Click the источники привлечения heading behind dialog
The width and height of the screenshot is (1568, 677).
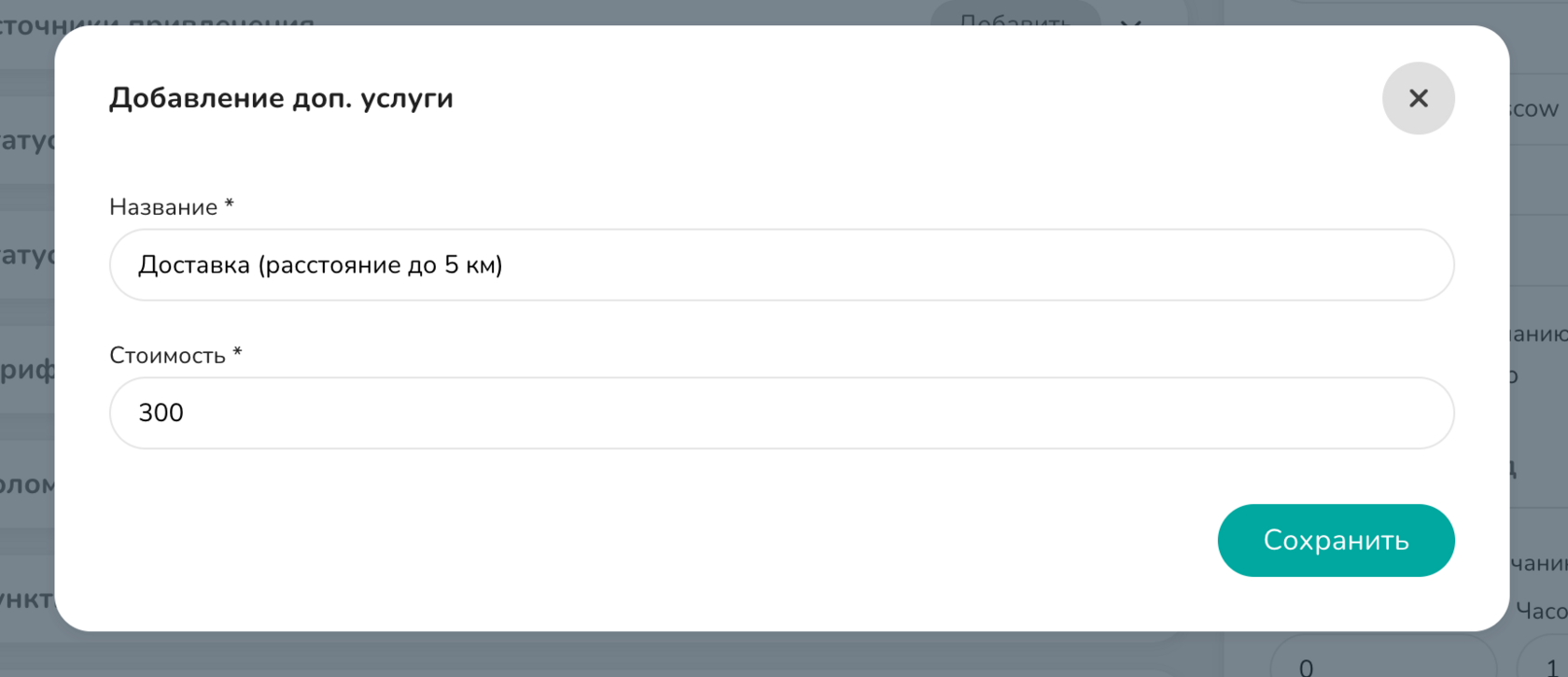point(157,19)
